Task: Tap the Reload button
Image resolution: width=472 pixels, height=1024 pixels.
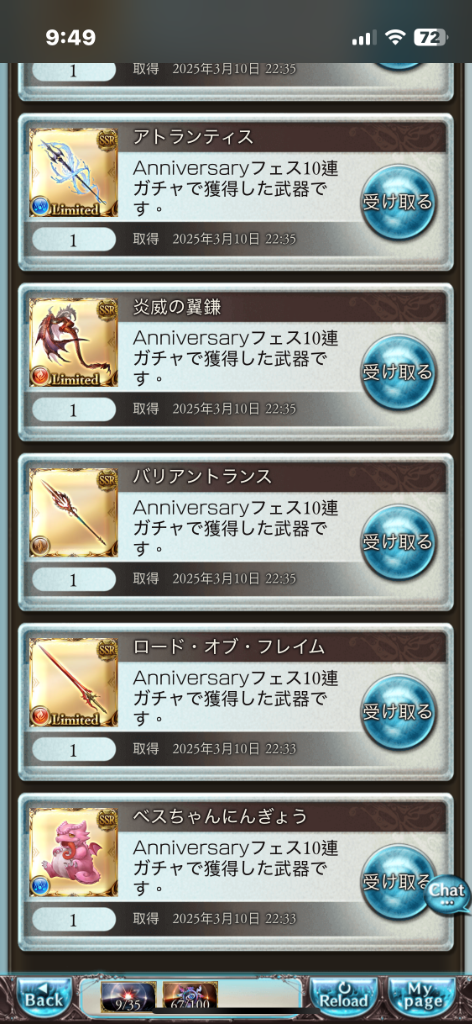Action: tap(344, 996)
